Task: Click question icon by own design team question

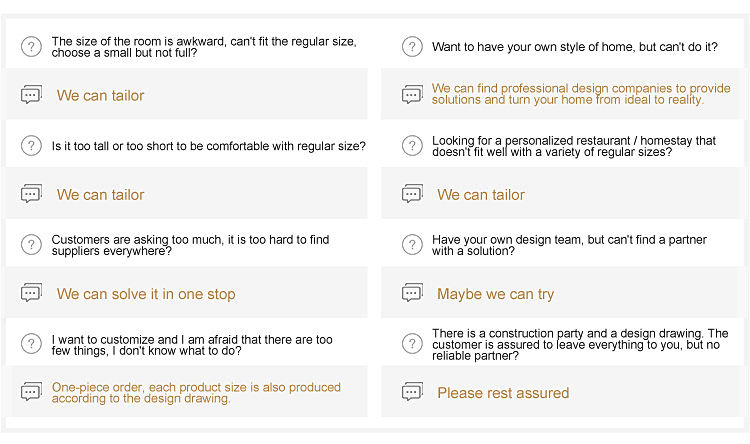Action: (x=411, y=245)
